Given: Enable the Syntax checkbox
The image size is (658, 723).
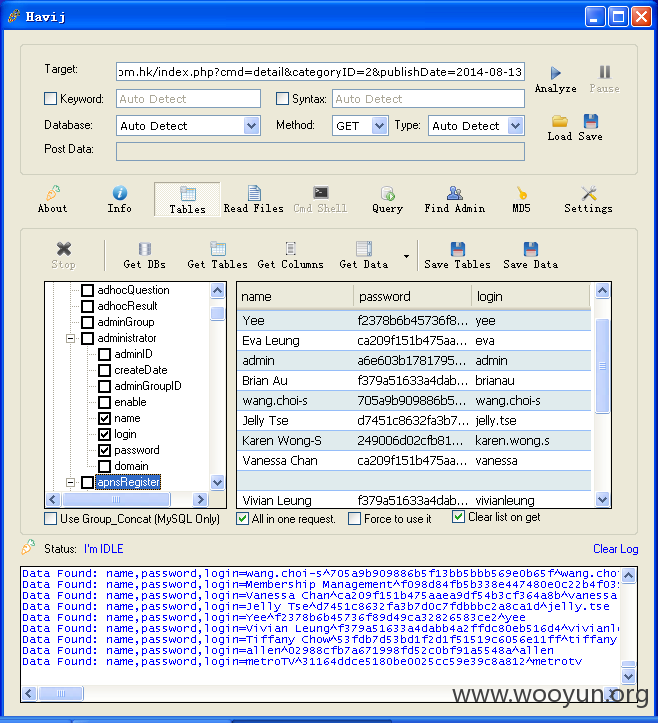Looking at the screenshot, I should (x=282, y=99).
